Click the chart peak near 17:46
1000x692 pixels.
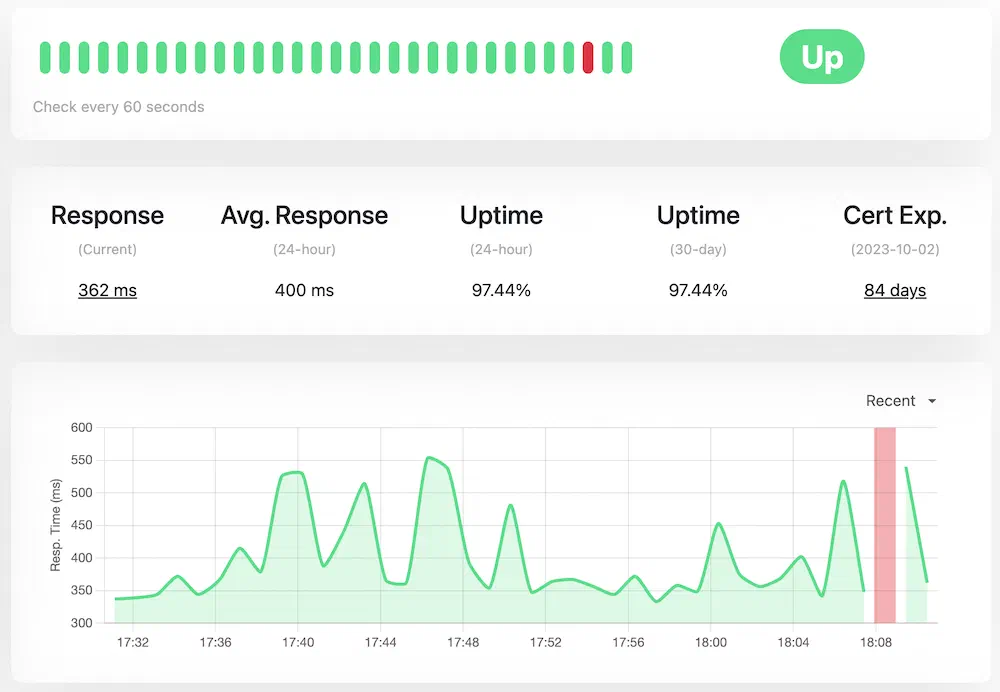(429, 457)
